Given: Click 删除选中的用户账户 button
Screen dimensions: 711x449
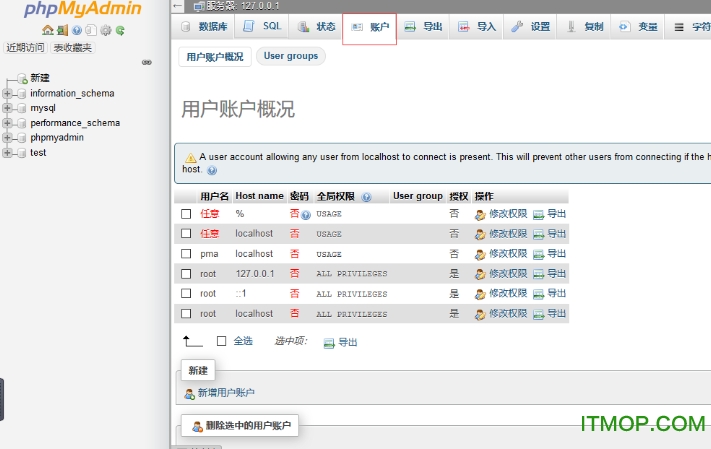Looking at the screenshot, I should coord(239,425).
